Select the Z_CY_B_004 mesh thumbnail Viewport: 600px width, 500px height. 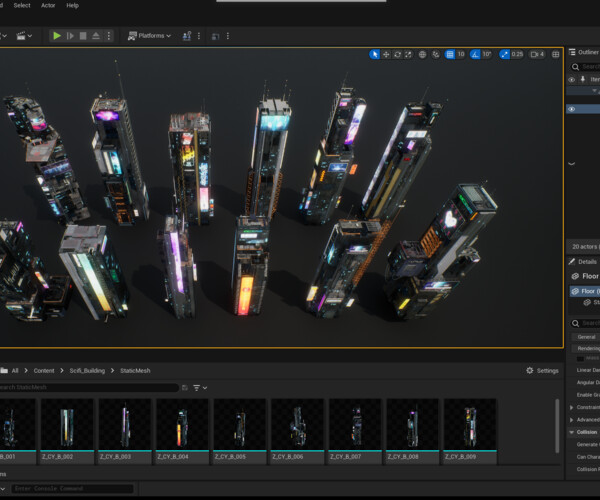182,431
